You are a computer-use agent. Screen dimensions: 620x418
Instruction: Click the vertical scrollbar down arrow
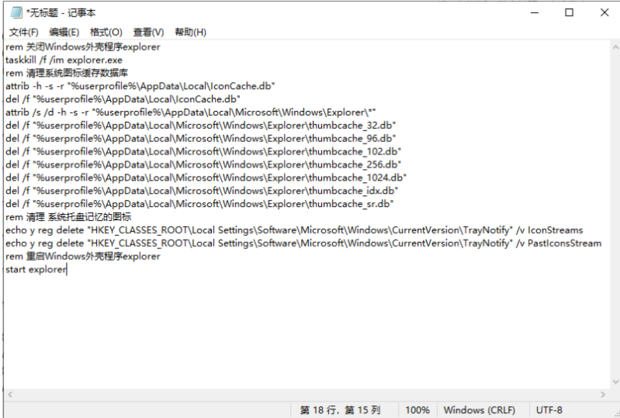[615, 382]
